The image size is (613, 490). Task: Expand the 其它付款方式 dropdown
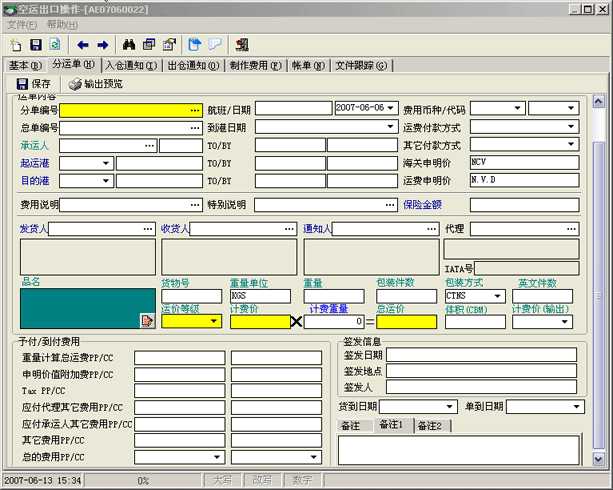tap(571, 144)
